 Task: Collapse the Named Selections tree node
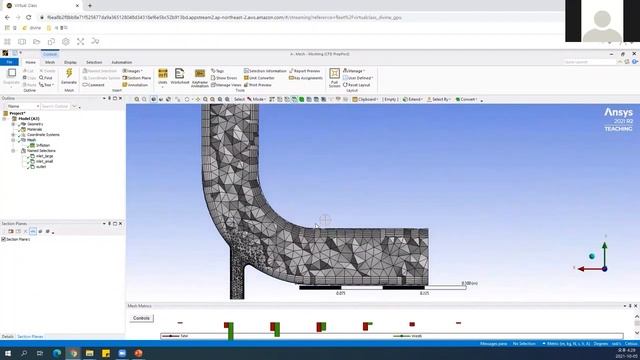pyautogui.click(x=13, y=151)
